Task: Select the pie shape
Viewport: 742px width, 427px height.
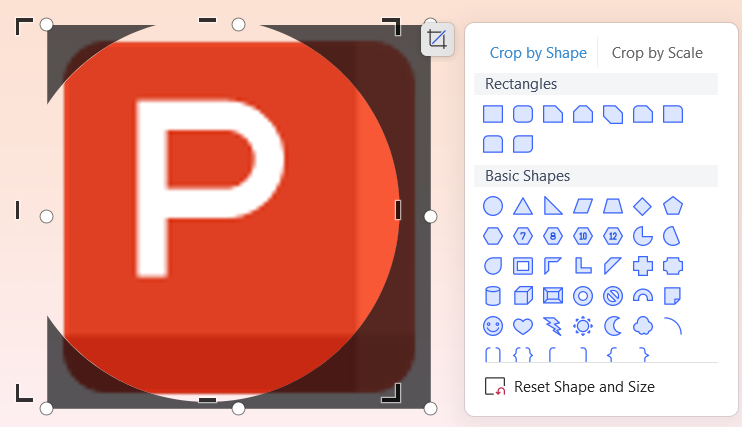Action: point(643,236)
